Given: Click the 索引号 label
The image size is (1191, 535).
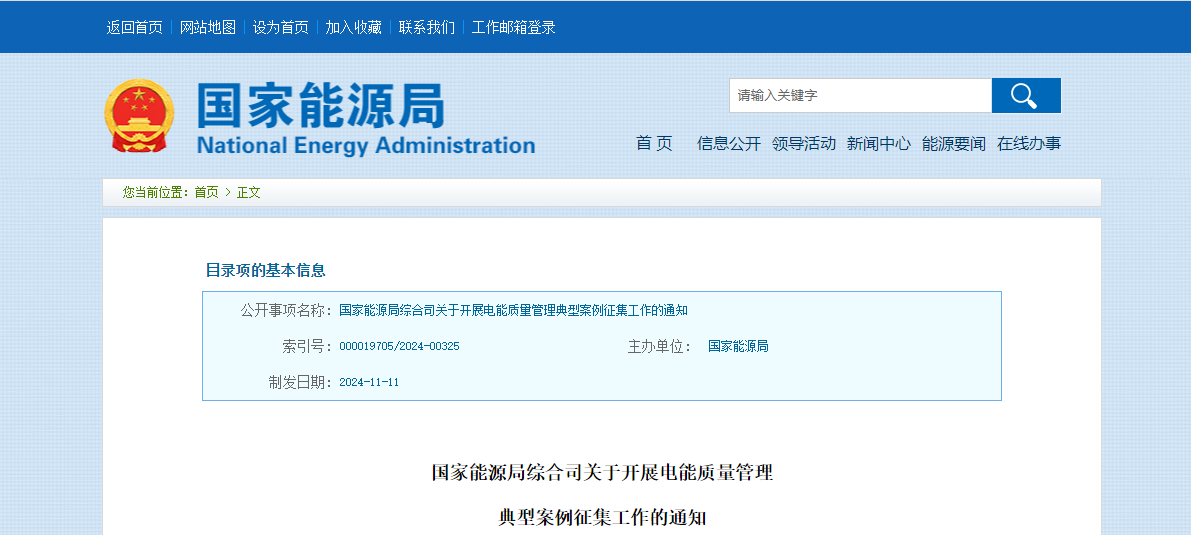Looking at the screenshot, I should pyautogui.click(x=307, y=347).
